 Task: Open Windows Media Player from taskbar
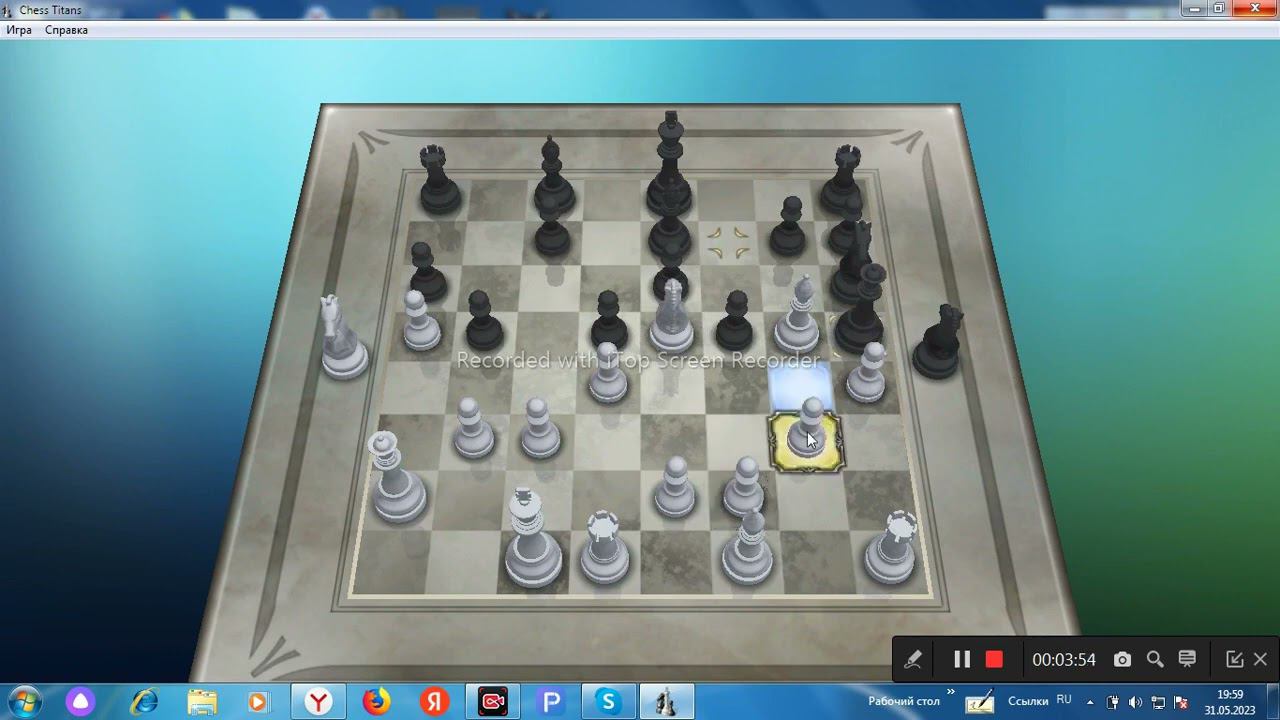(x=258, y=702)
